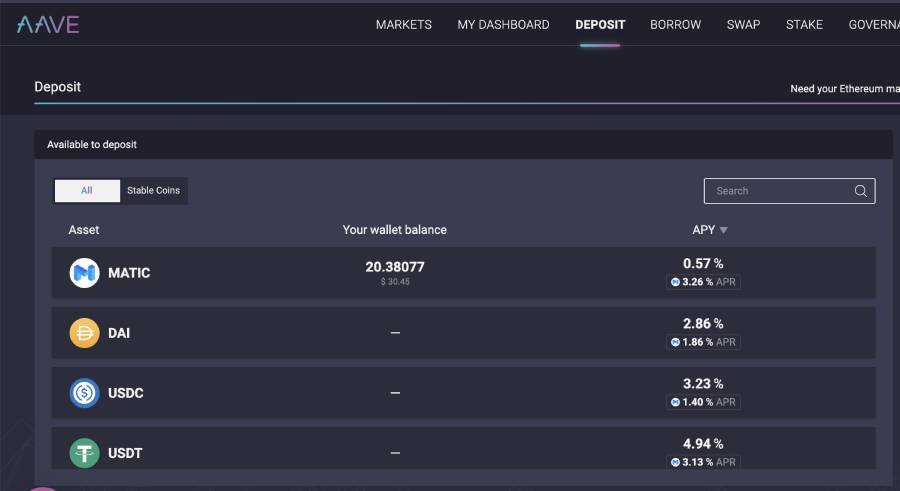Open the Borrow page
Image resolution: width=900 pixels, height=491 pixels.
676,25
